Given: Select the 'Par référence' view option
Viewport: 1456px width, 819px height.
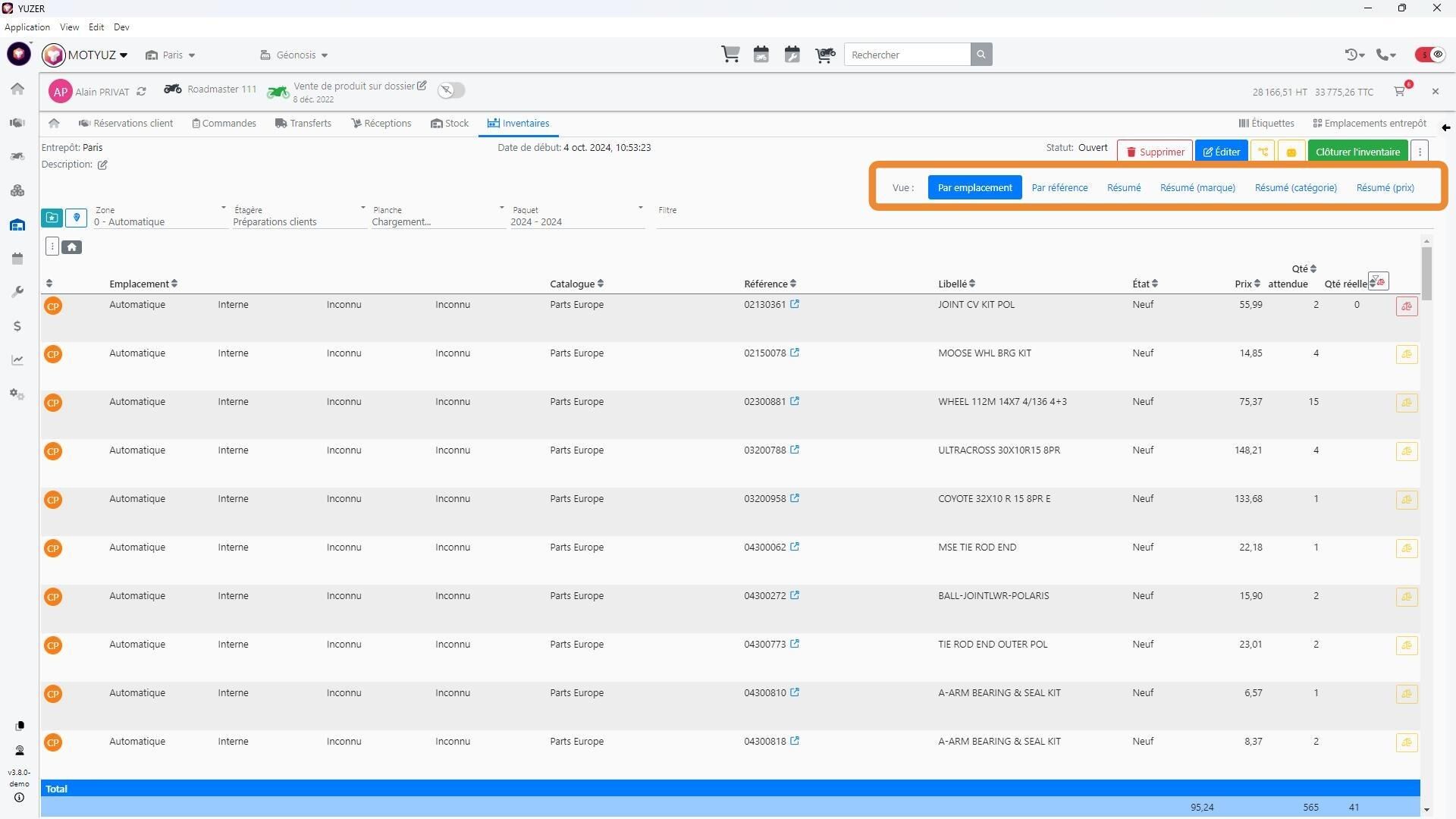Looking at the screenshot, I should pos(1059,187).
